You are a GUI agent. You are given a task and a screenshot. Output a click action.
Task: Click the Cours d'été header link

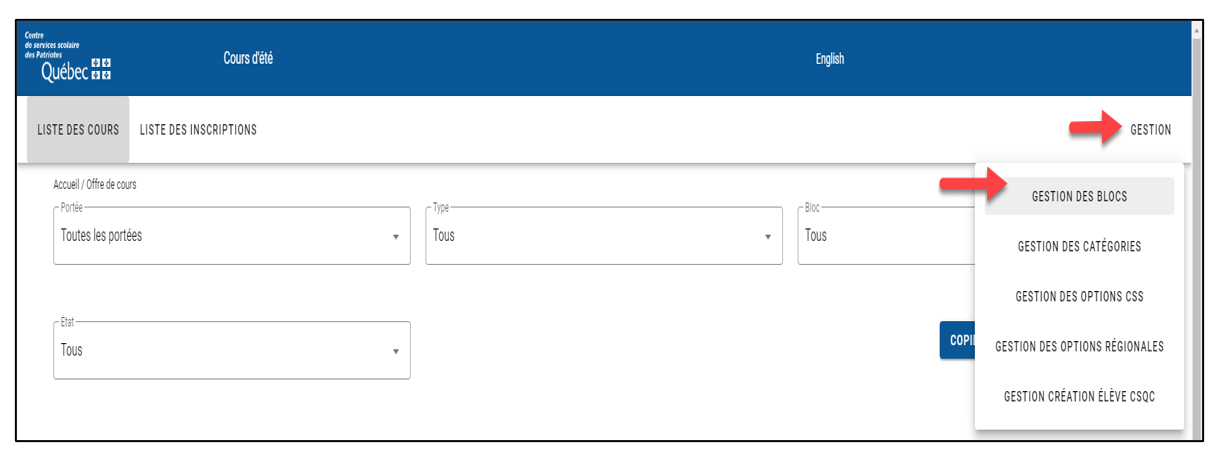pyautogui.click(x=248, y=58)
